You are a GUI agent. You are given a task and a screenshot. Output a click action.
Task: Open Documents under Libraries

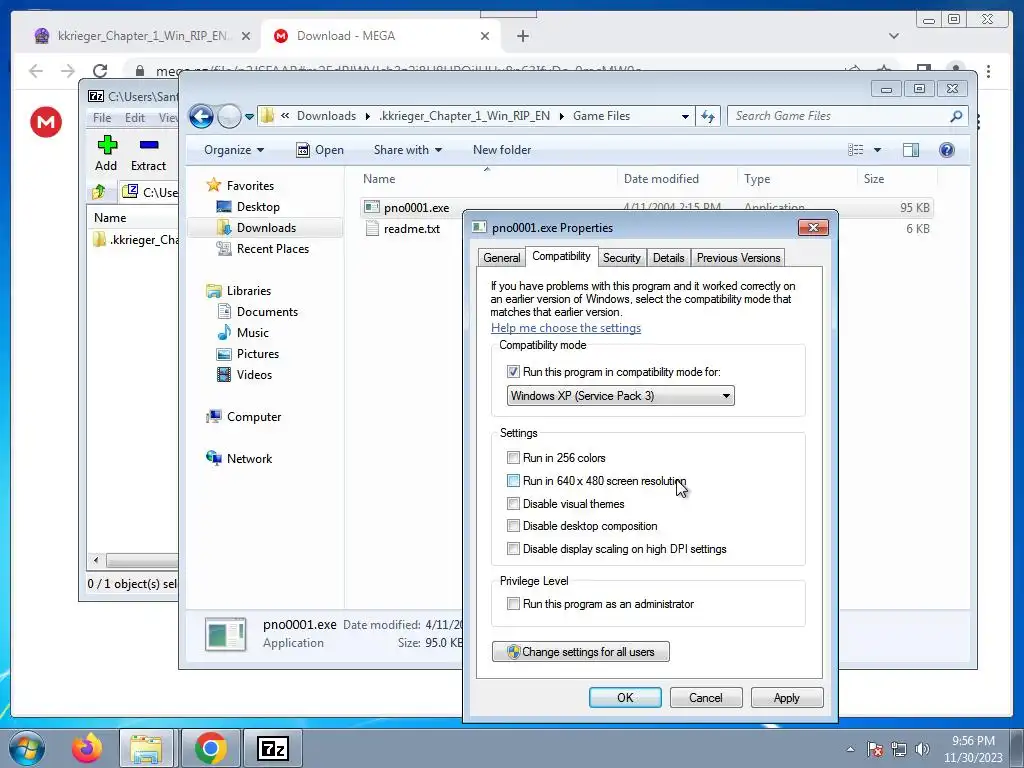267,312
